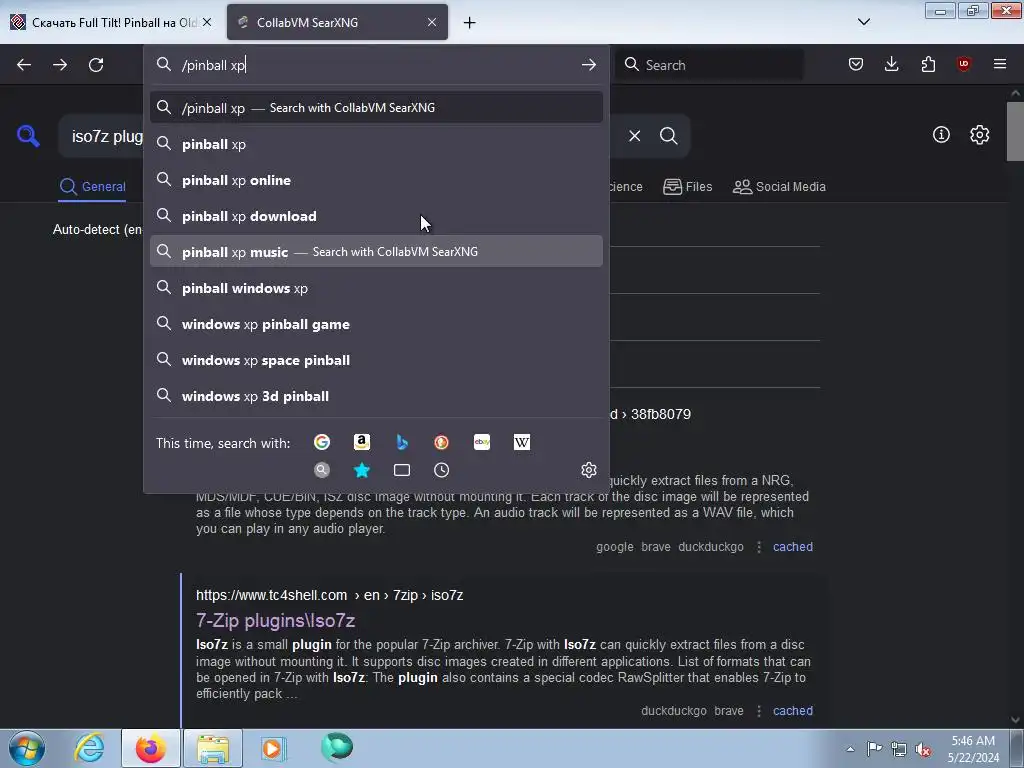
Task: Open the taskbar clock showing 5:46 AM
Action: click(973, 749)
